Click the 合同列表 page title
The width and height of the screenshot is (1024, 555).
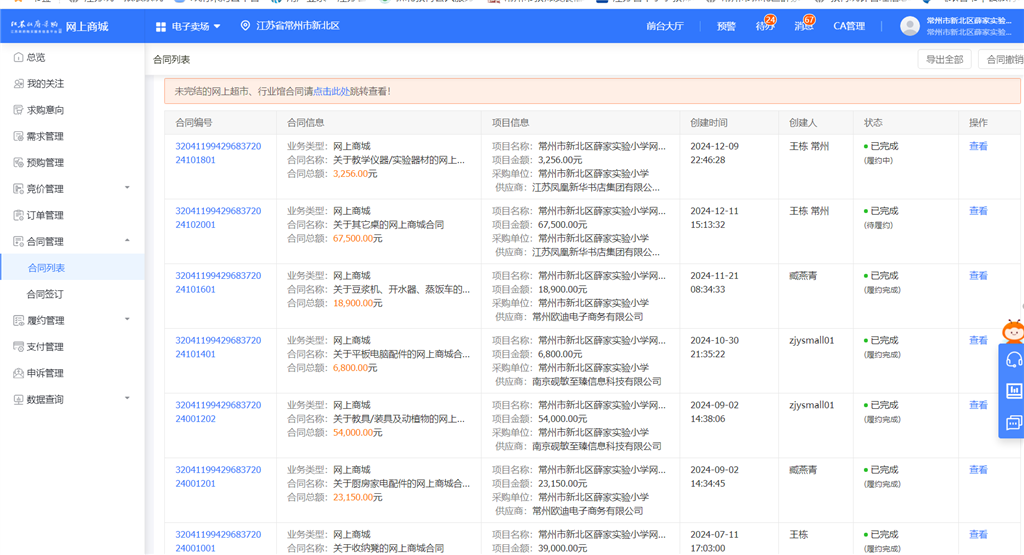point(172,59)
